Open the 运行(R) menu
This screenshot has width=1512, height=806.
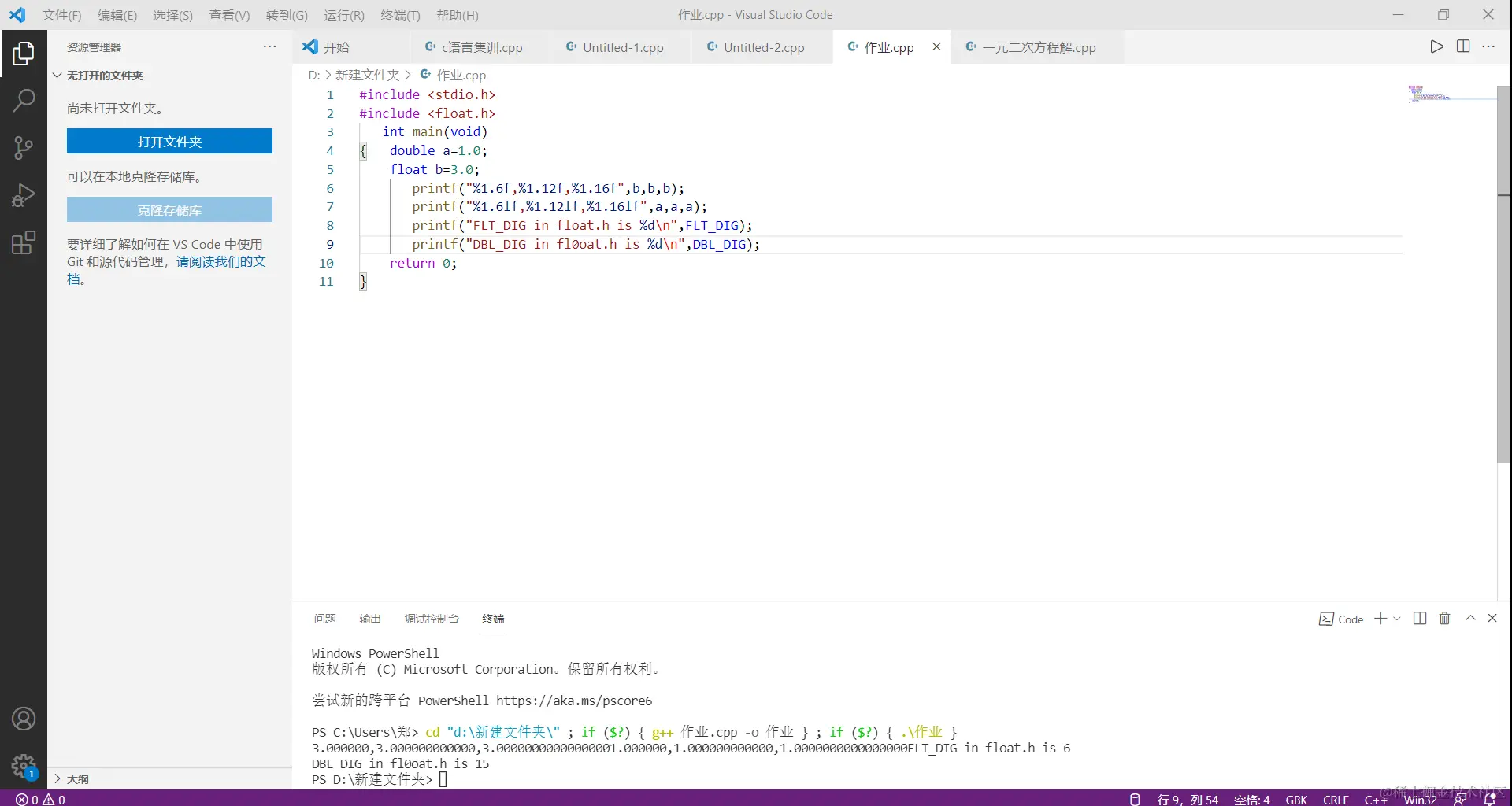click(x=344, y=15)
